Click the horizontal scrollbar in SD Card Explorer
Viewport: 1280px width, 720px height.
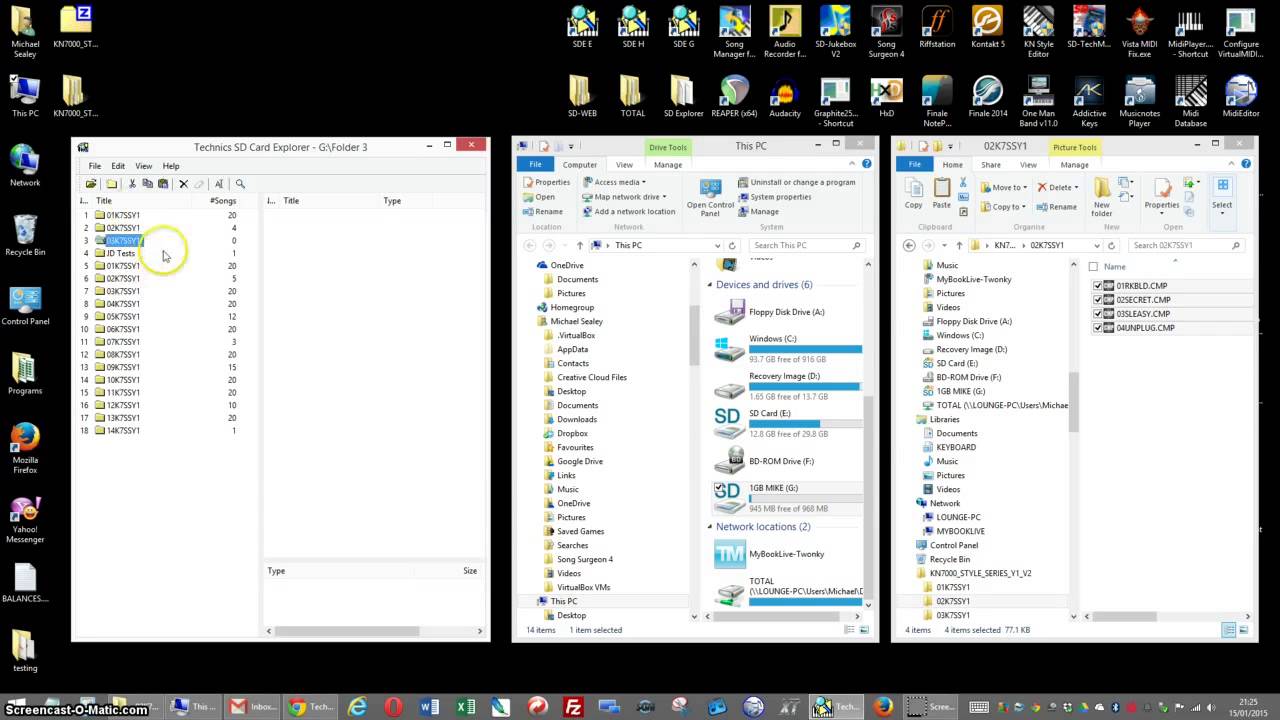[345, 631]
